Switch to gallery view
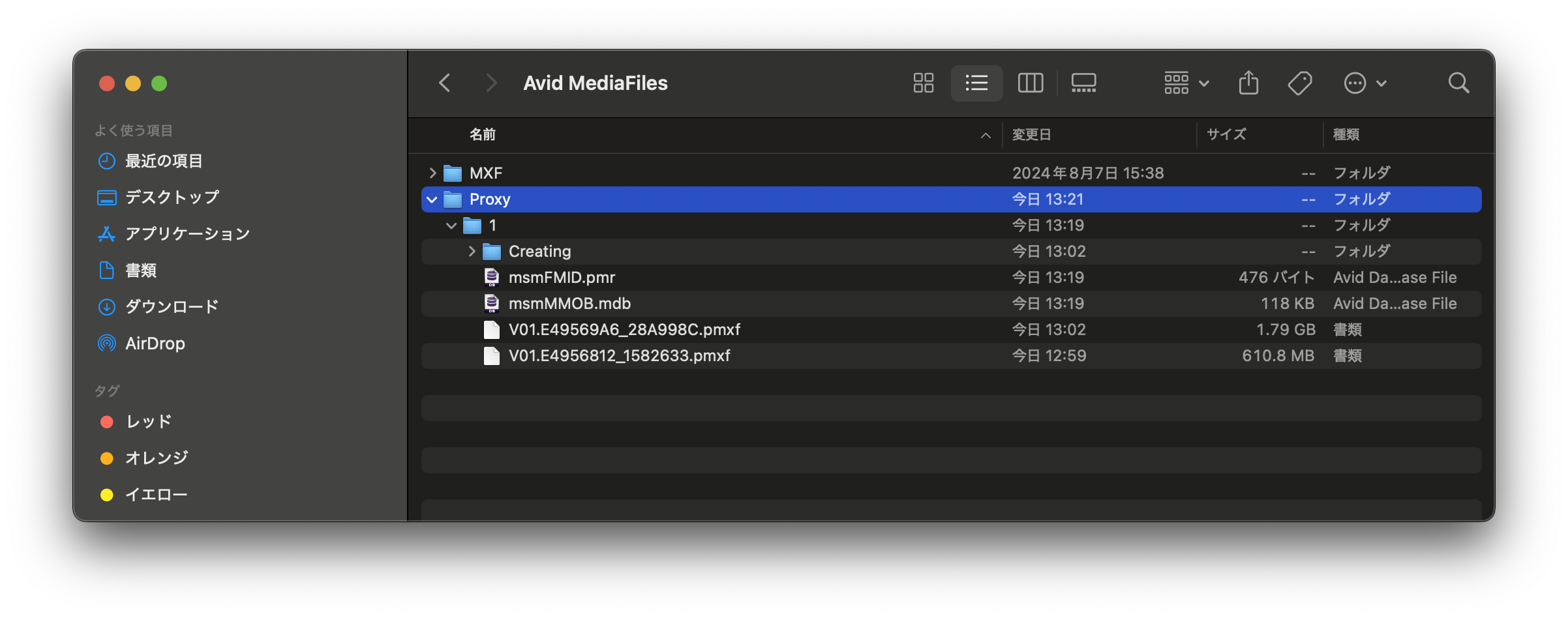 click(1083, 83)
